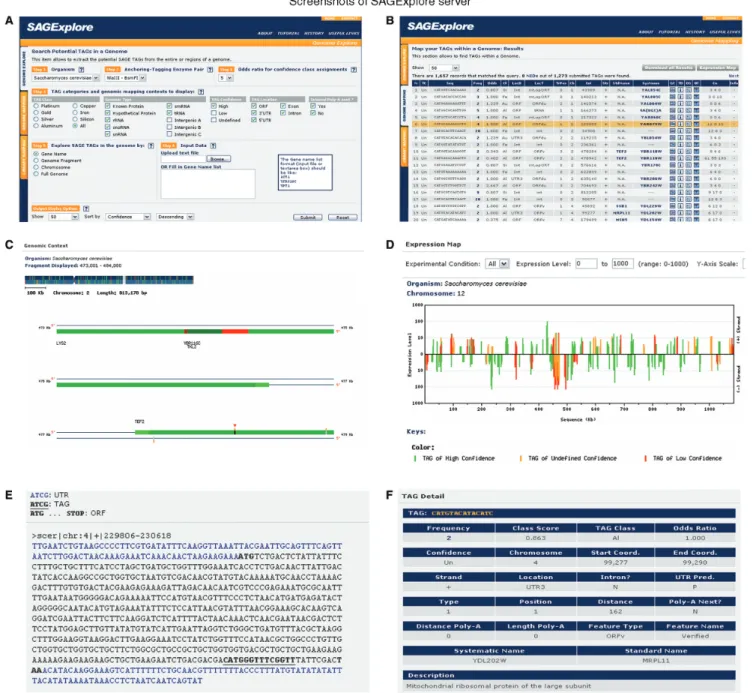Click the YDL202W systematic name in TAG Detail

[489, 661]
